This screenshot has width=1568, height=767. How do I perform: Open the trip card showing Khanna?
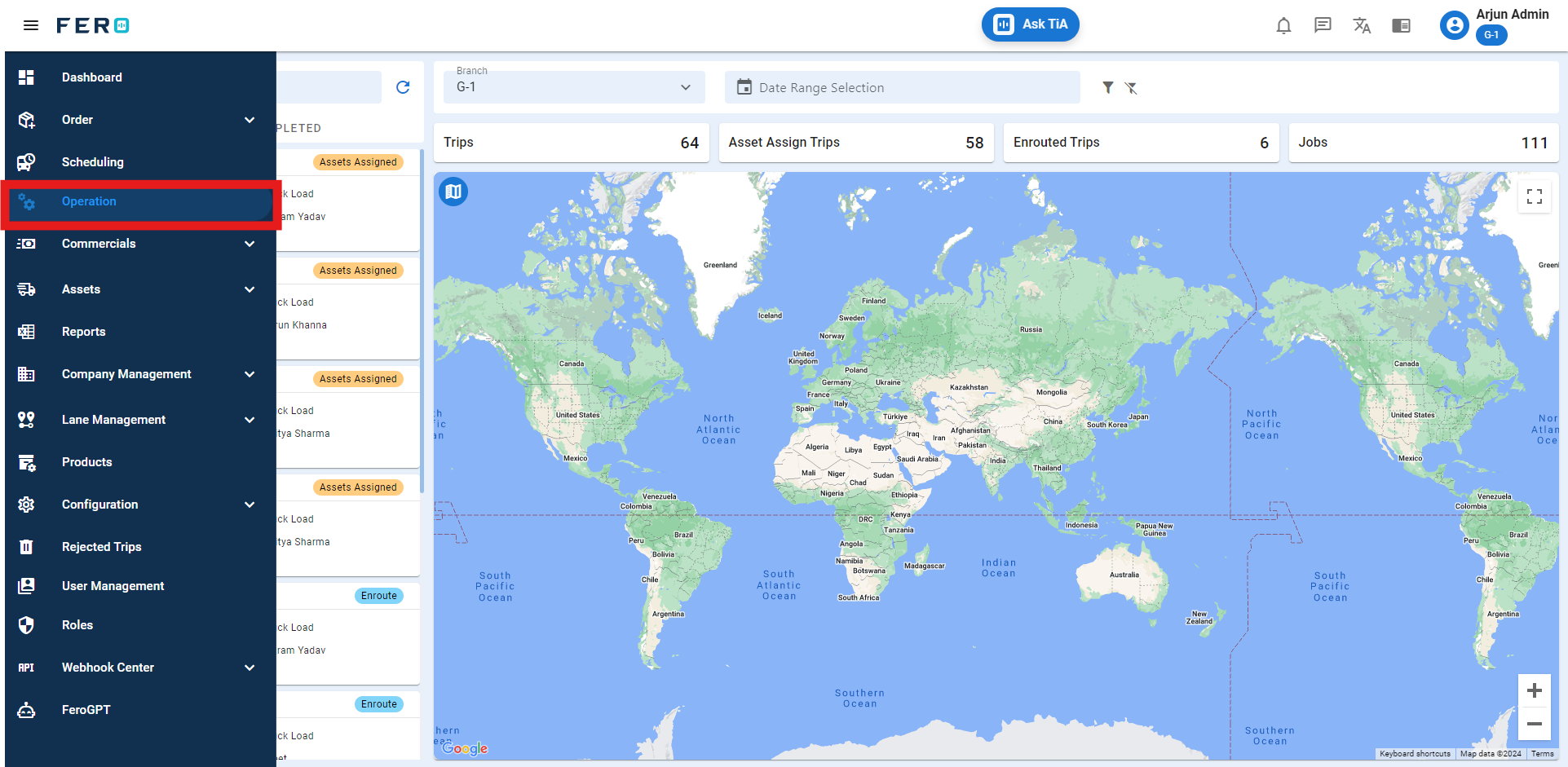click(x=348, y=308)
